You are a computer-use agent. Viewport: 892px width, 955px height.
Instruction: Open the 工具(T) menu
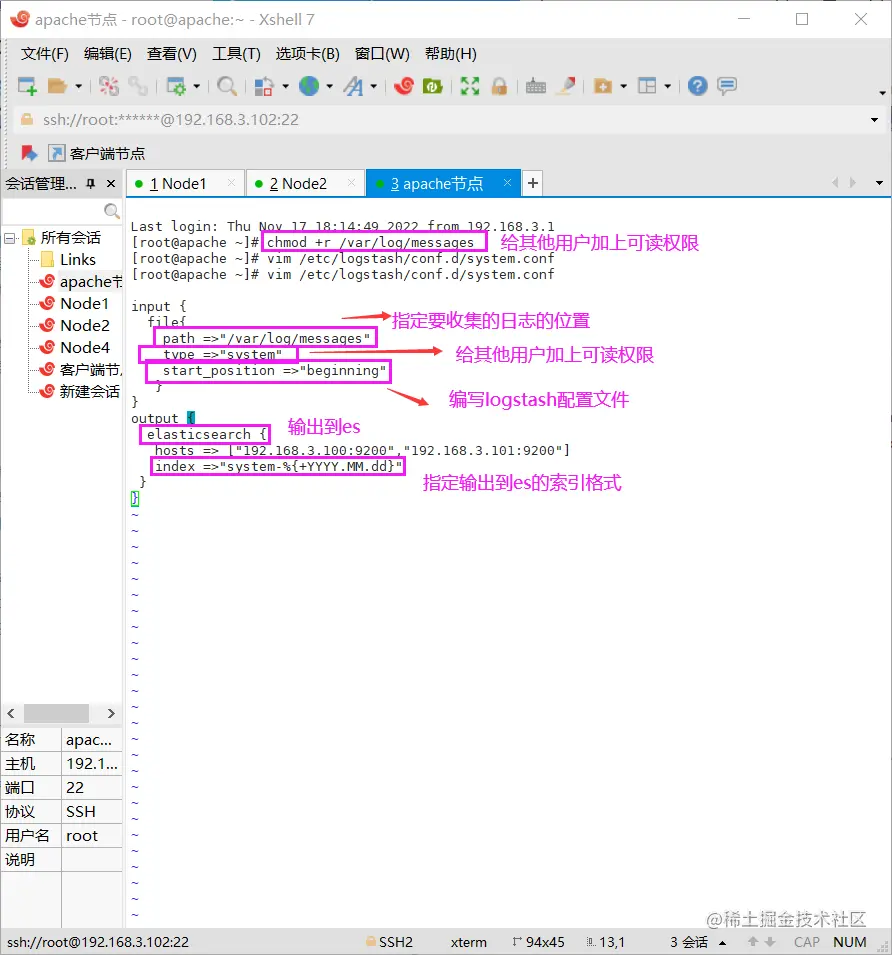(x=236, y=54)
